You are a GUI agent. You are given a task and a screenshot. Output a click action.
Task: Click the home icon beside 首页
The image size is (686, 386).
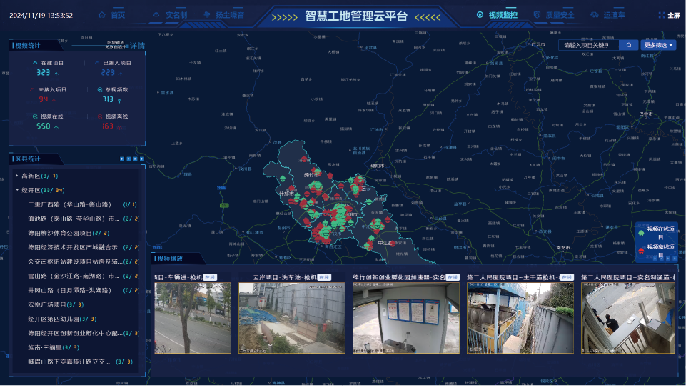[102, 15]
